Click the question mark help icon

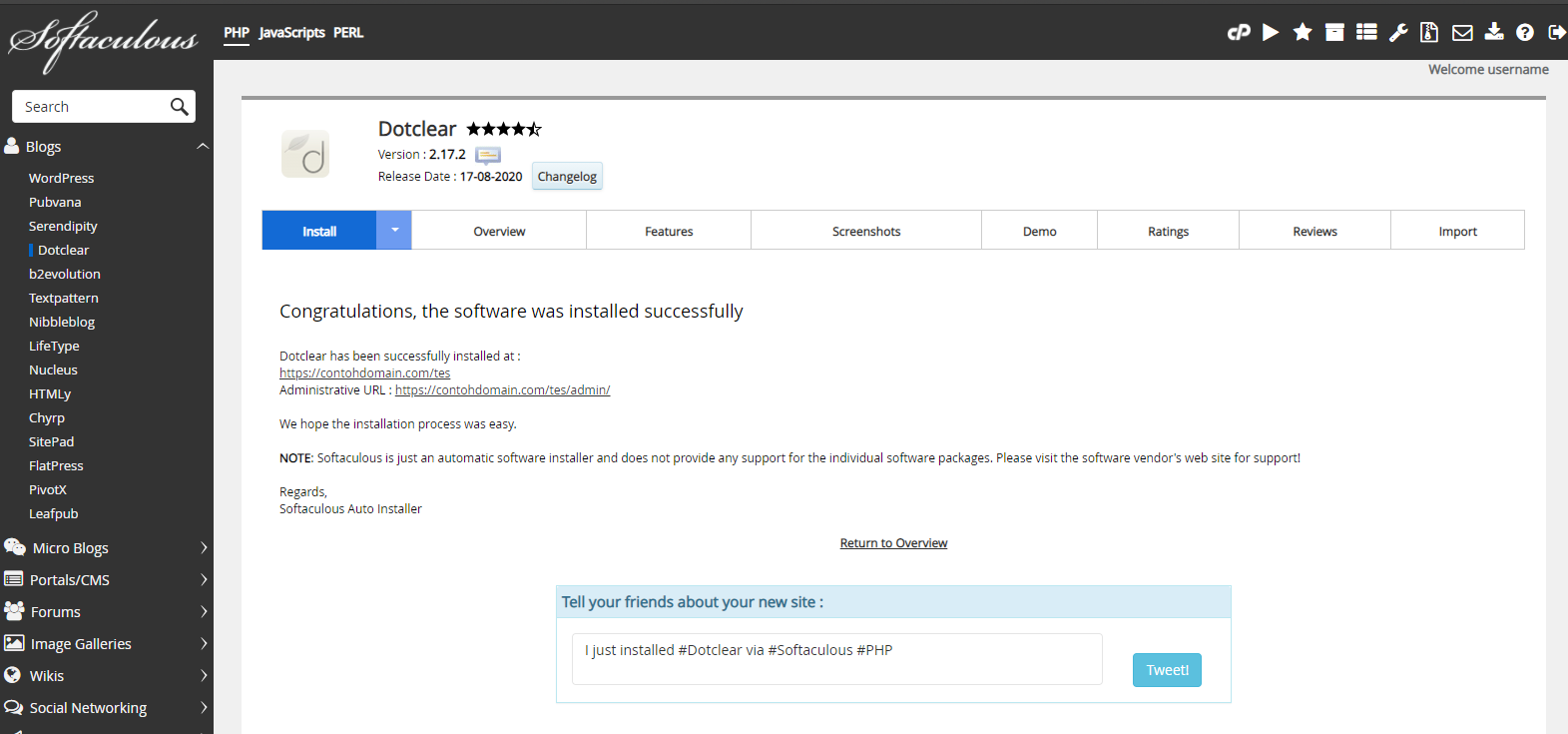tap(1525, 33)
